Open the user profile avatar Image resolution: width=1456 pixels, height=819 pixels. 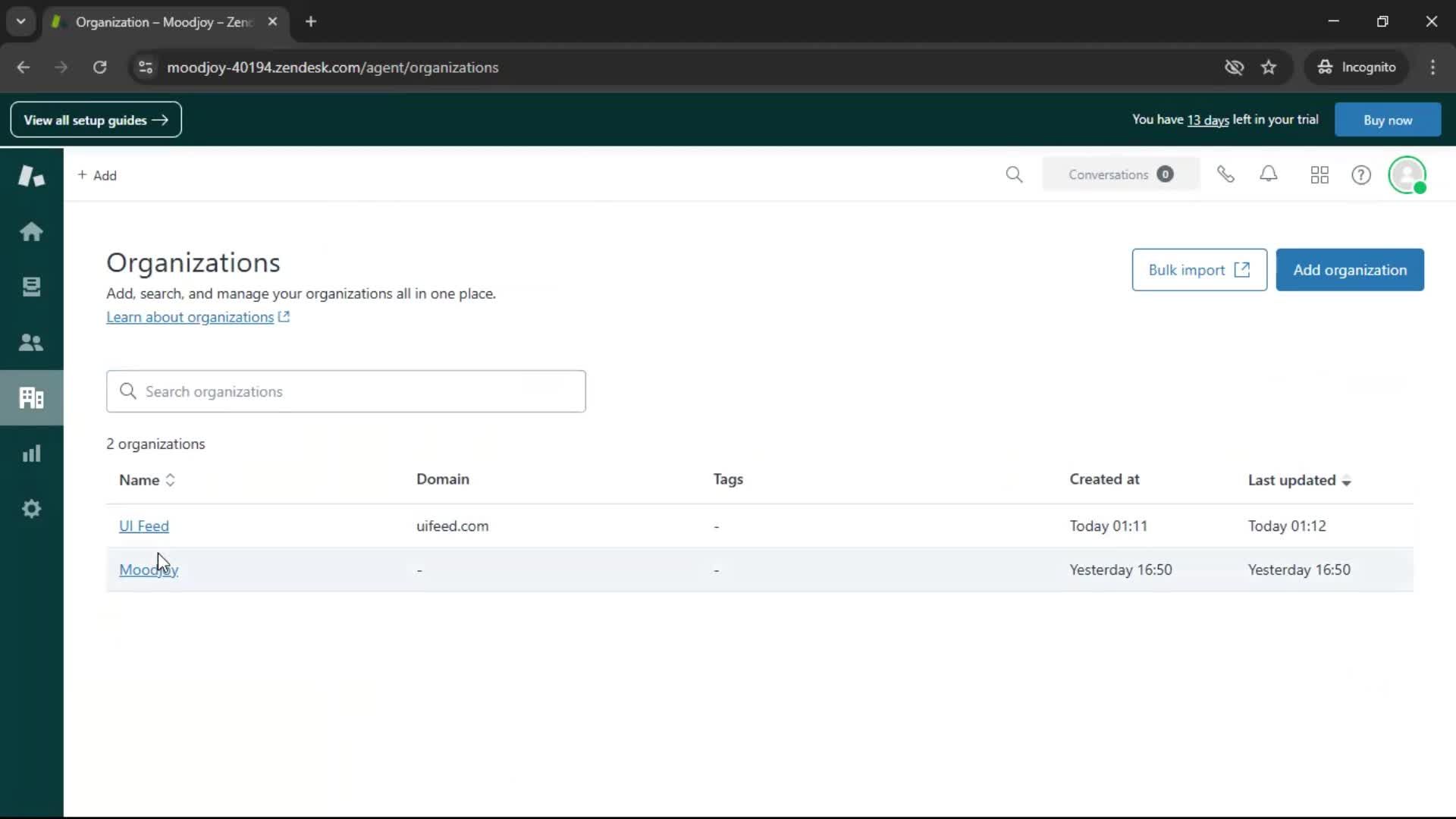1407,175
